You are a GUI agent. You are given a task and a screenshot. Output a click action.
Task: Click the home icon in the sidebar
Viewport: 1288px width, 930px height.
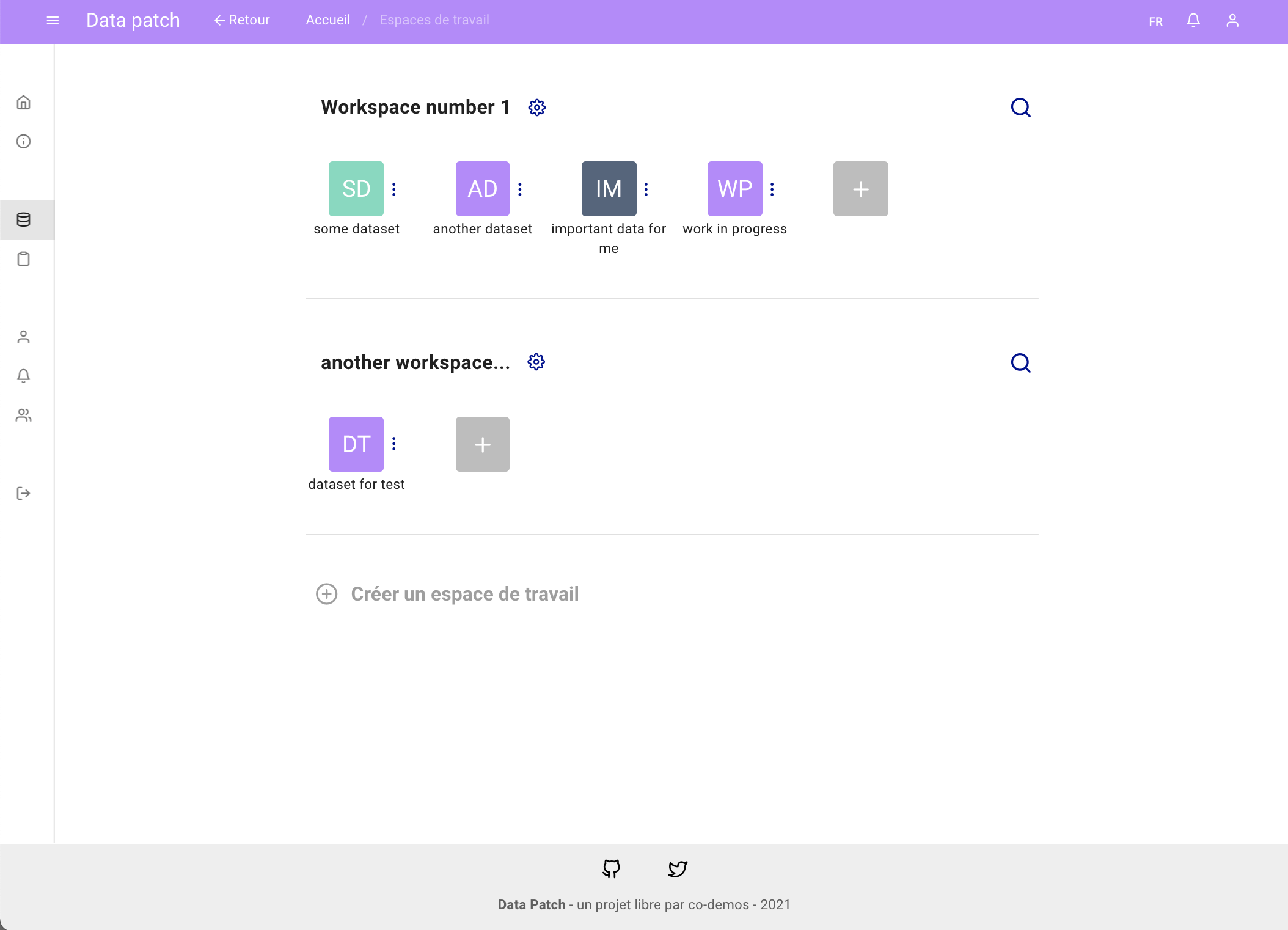24,102
